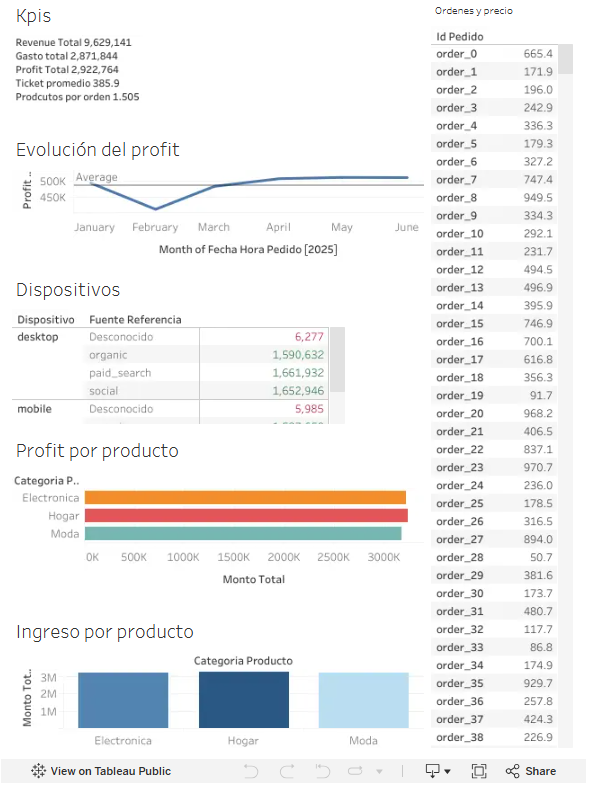The height and width of the screenshot is (787, 590).
Task: Click the Refresh data icon
Action: (355, 771)
